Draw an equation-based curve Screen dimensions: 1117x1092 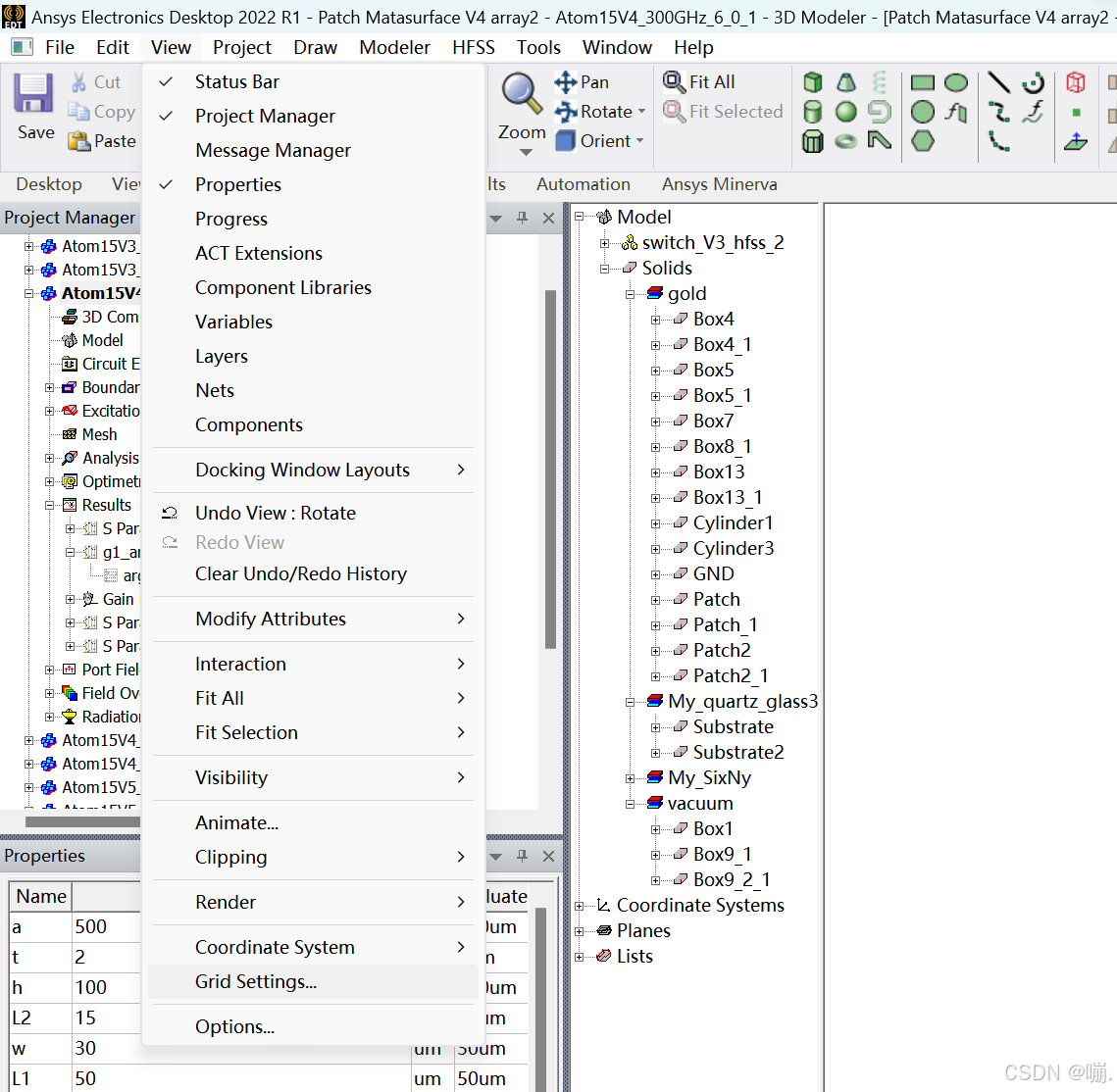[1033, 112]
